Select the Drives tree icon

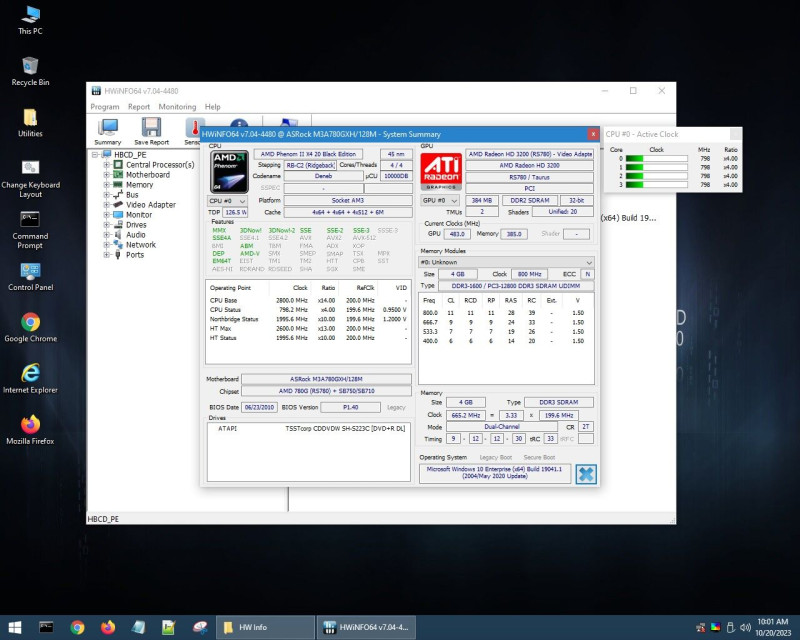pos(118,225)
